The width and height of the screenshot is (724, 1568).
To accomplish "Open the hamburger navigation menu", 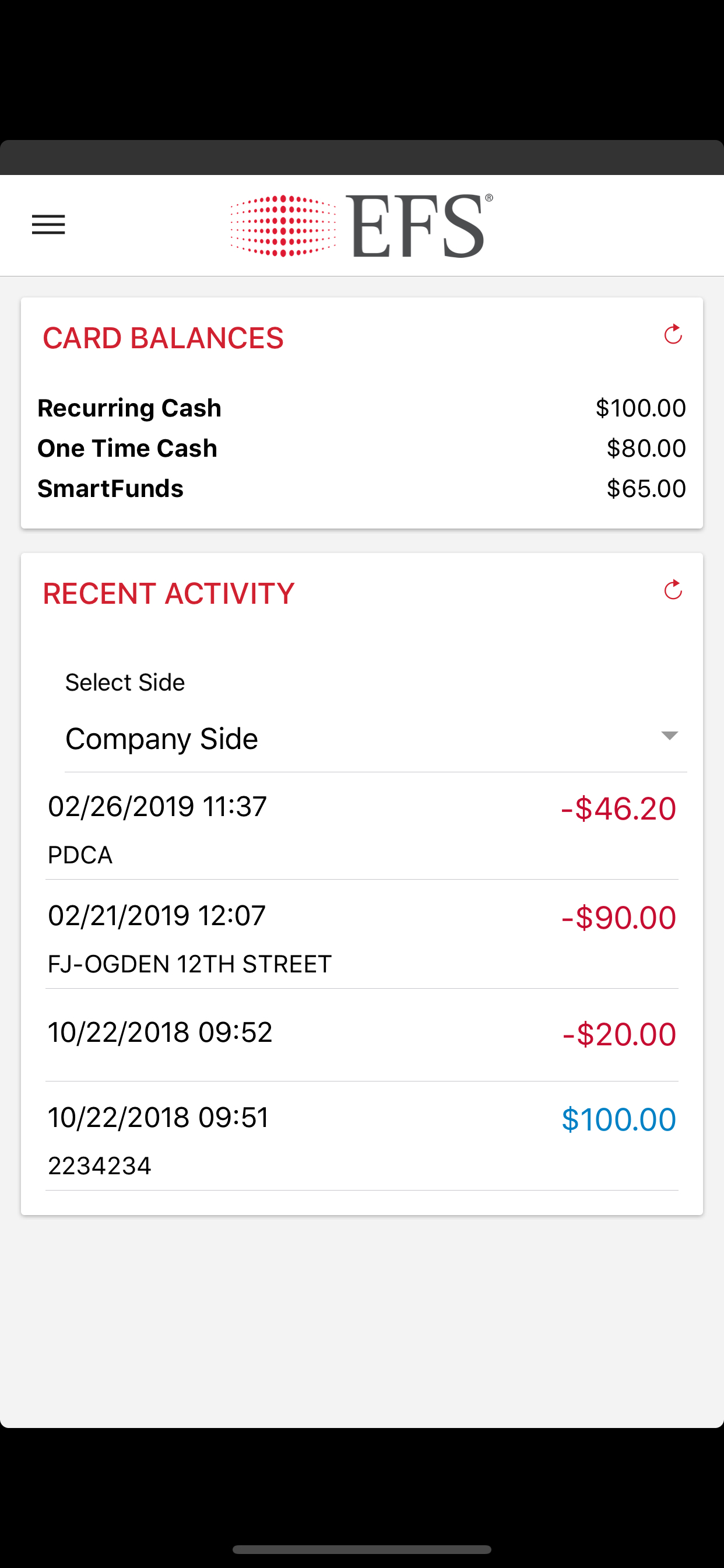I will point(48,225).
